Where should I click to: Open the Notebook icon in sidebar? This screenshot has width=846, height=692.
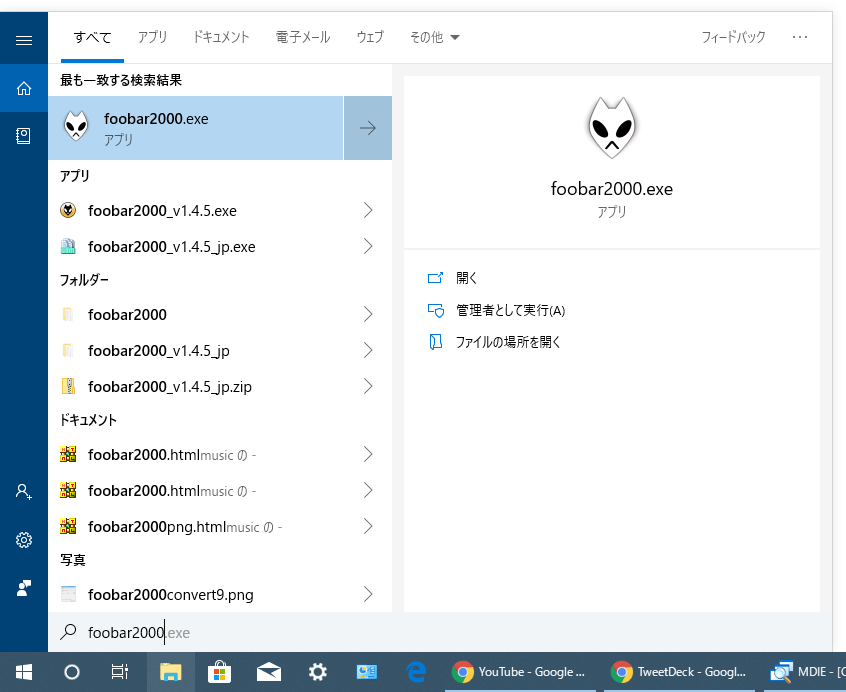click(23, 136)
